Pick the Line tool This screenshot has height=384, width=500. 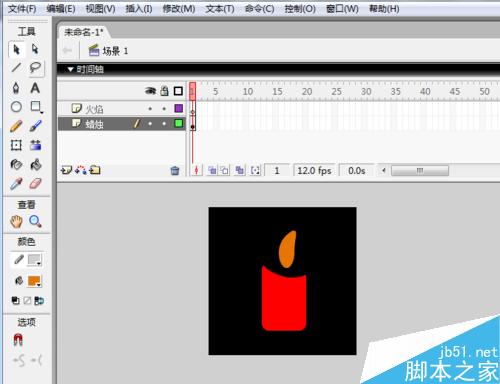(x=16, y=68)
